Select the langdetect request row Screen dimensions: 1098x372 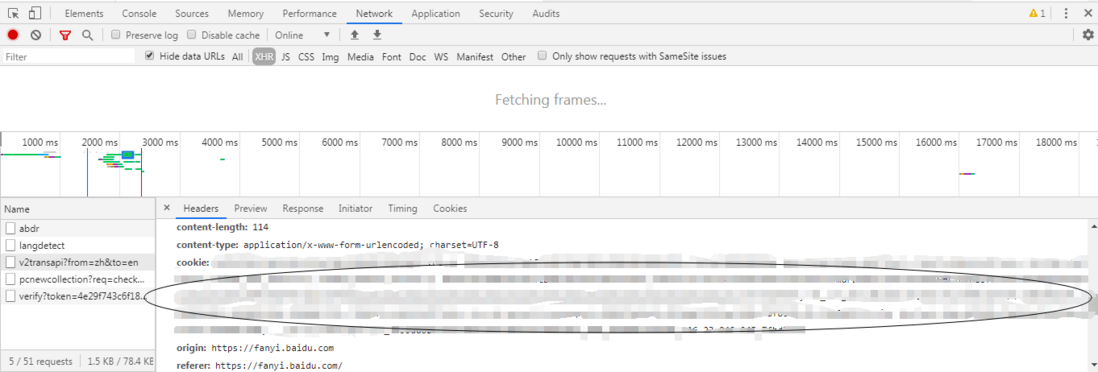(x=77, y=245)
